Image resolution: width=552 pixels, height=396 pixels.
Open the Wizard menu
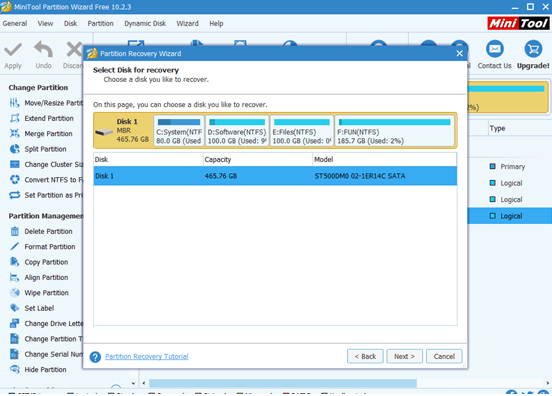click(187, 24)
